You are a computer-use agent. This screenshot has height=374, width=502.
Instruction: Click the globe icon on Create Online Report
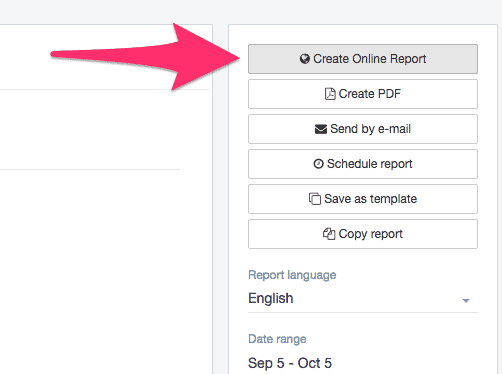point(305,59)
